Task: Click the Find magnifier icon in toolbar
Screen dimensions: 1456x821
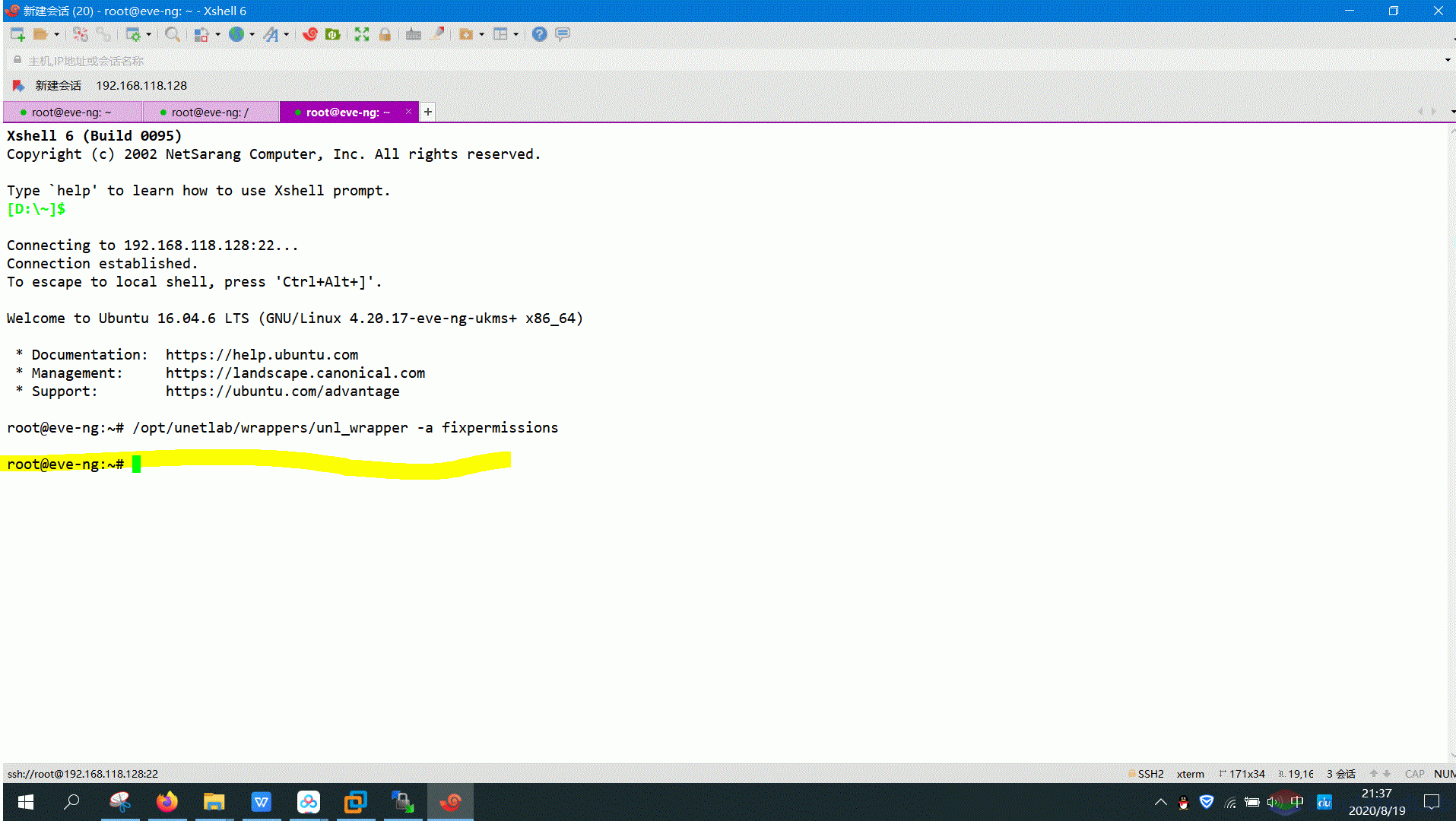Action: (173, 34)
